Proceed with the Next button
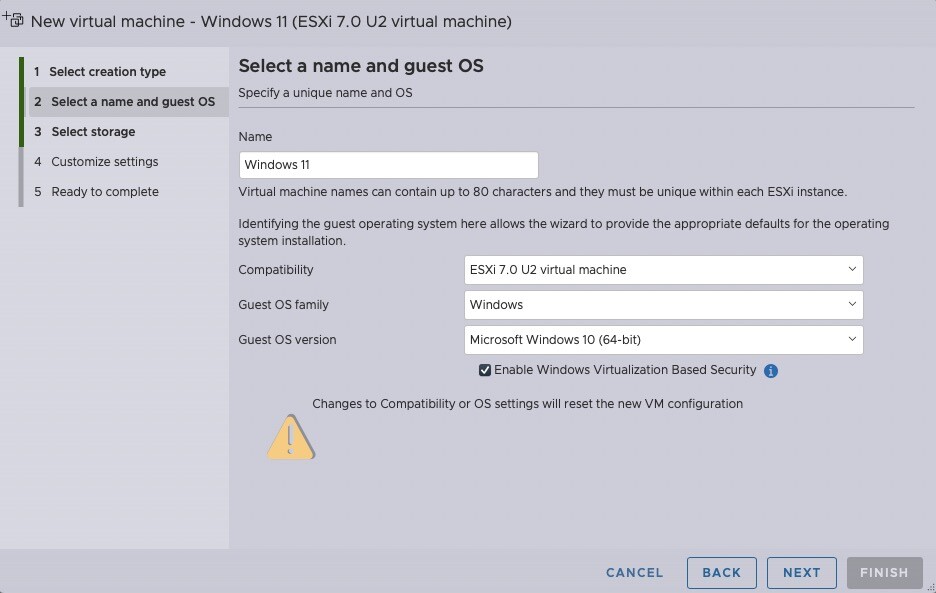Viewport: 936px width, 593px height. [x=802, y=573]
